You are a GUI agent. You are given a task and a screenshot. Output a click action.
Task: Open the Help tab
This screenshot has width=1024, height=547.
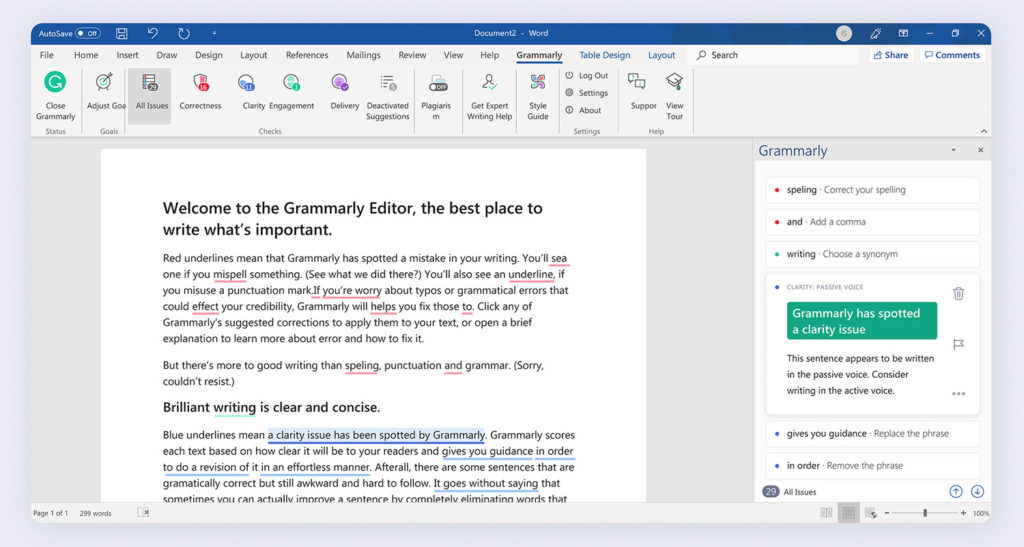[490, 55]
